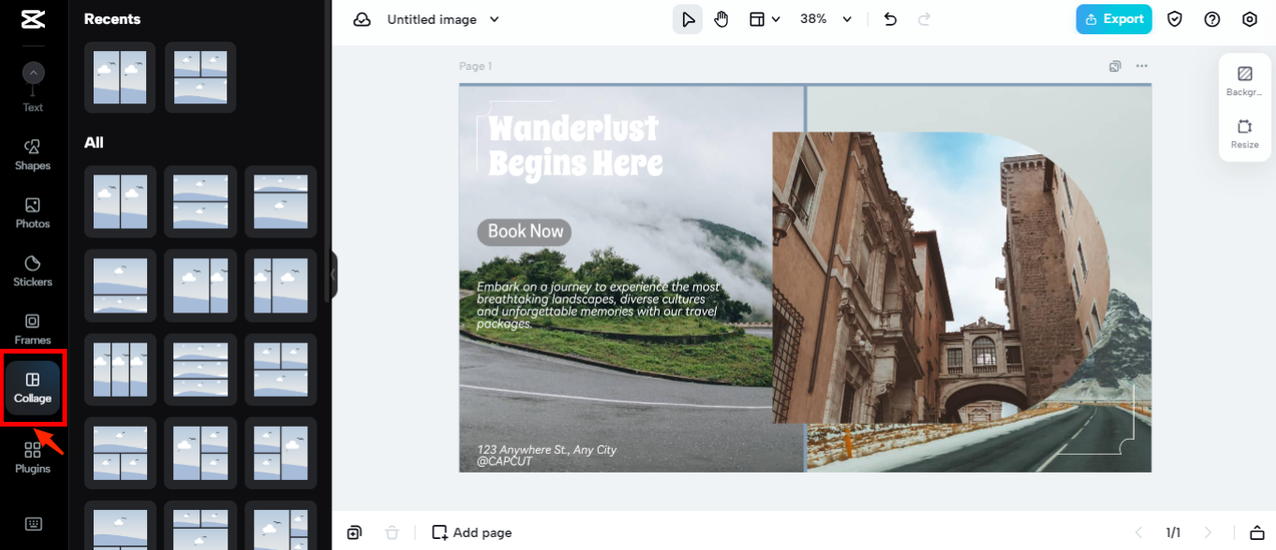Image resolution: width=1276 pixels, height=550 pixels.
Task: Open the Frames panel
Action: pyautogui.click(x=33, y=329)
